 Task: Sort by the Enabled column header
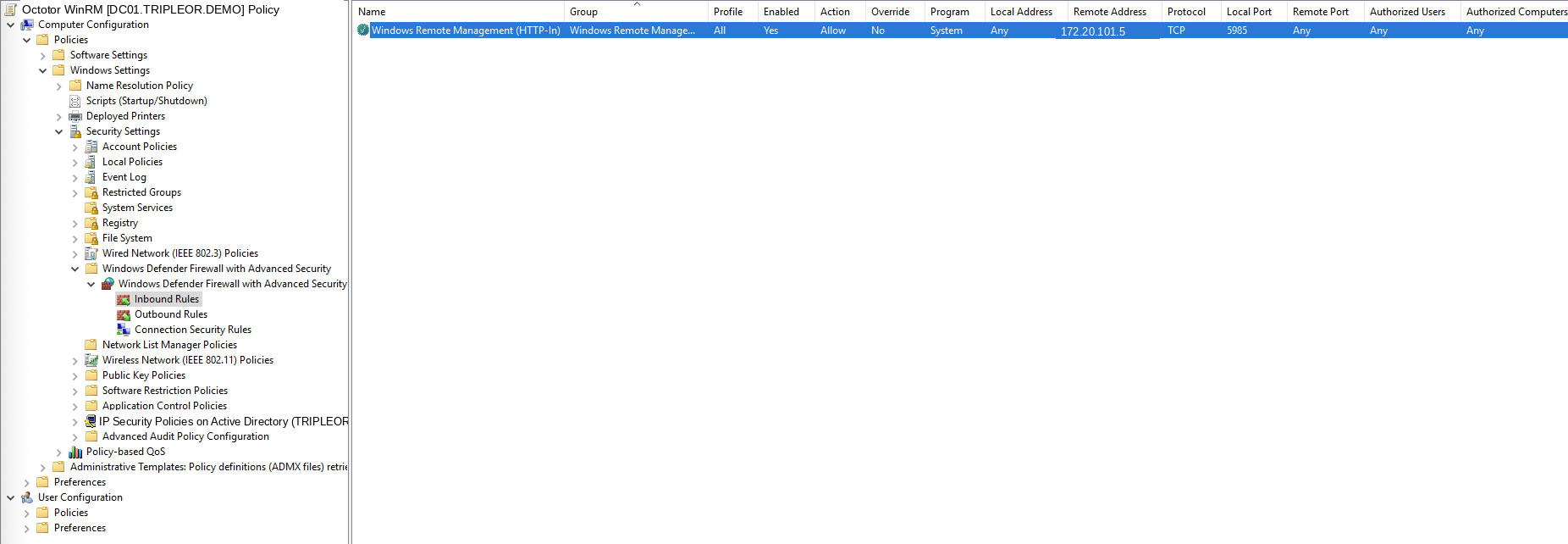click(786, 12)
